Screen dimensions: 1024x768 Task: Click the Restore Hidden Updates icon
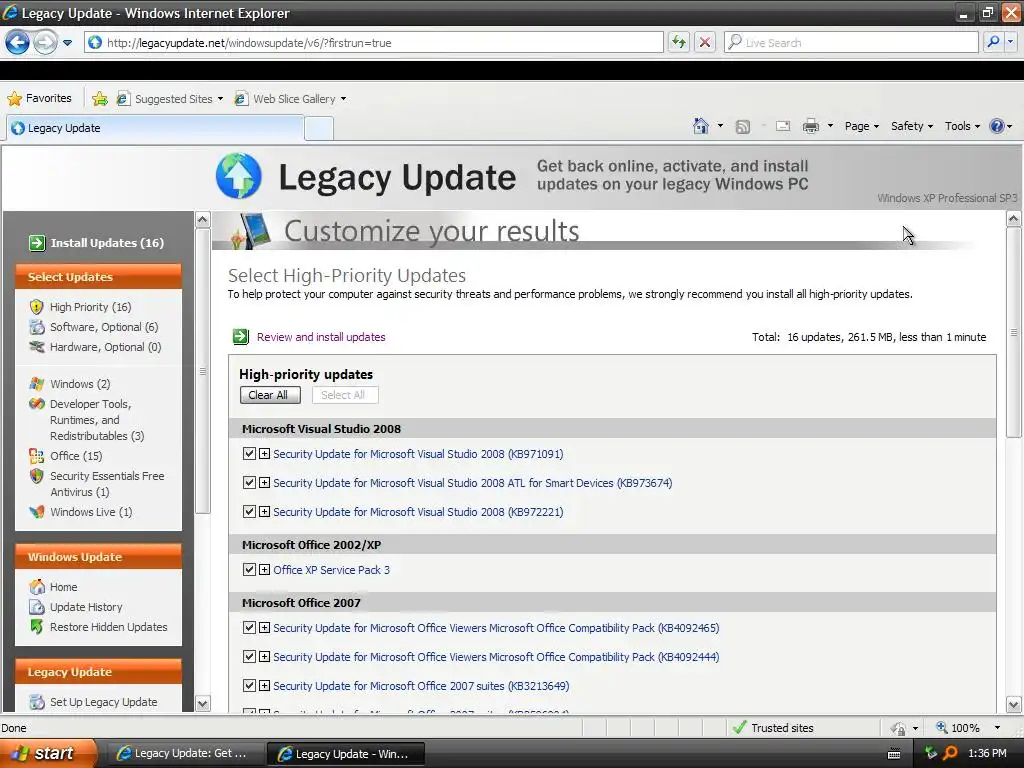point(37,626)
